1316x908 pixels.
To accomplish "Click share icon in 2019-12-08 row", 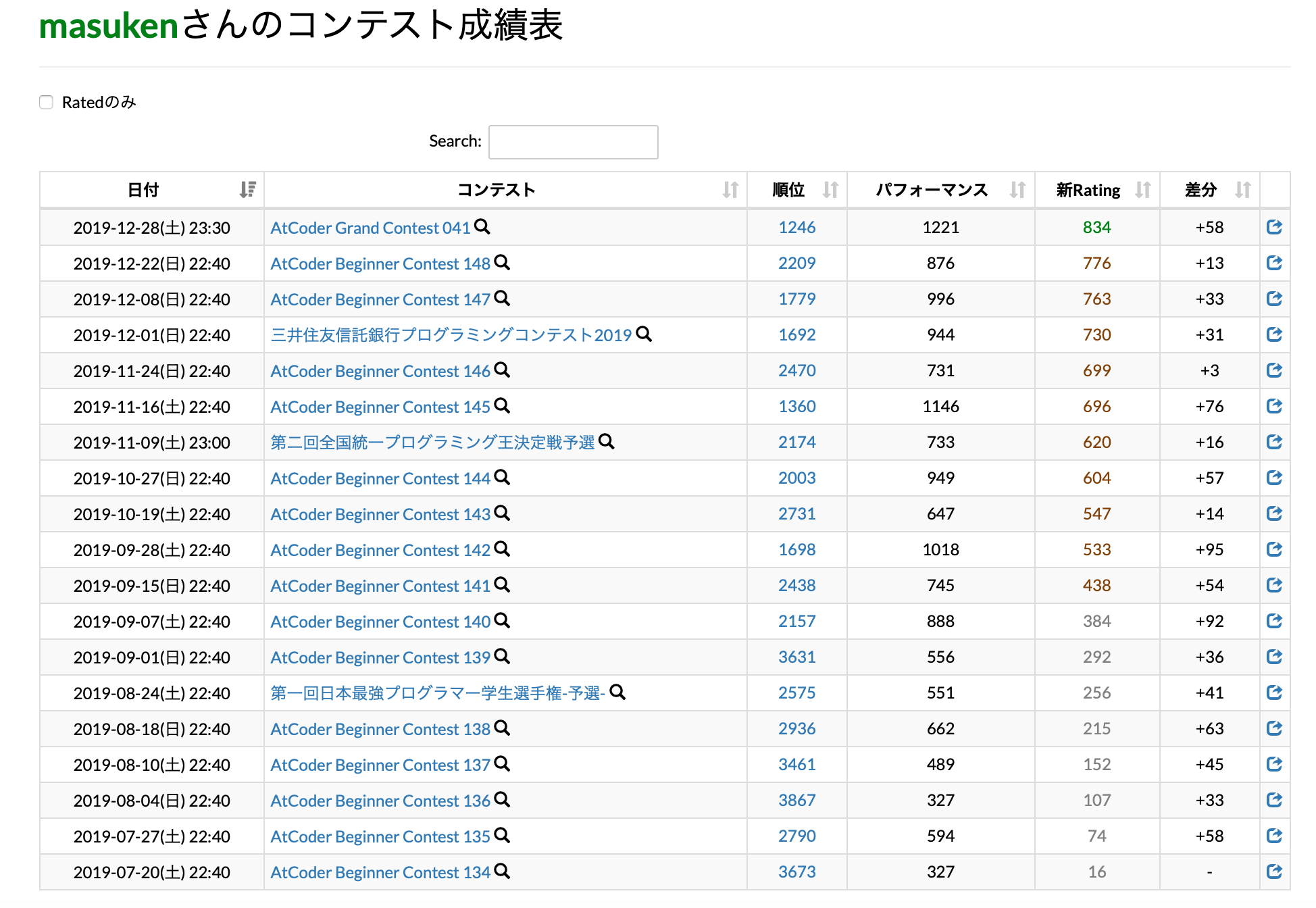I will pyautogui.click(x=1275, y=299).
